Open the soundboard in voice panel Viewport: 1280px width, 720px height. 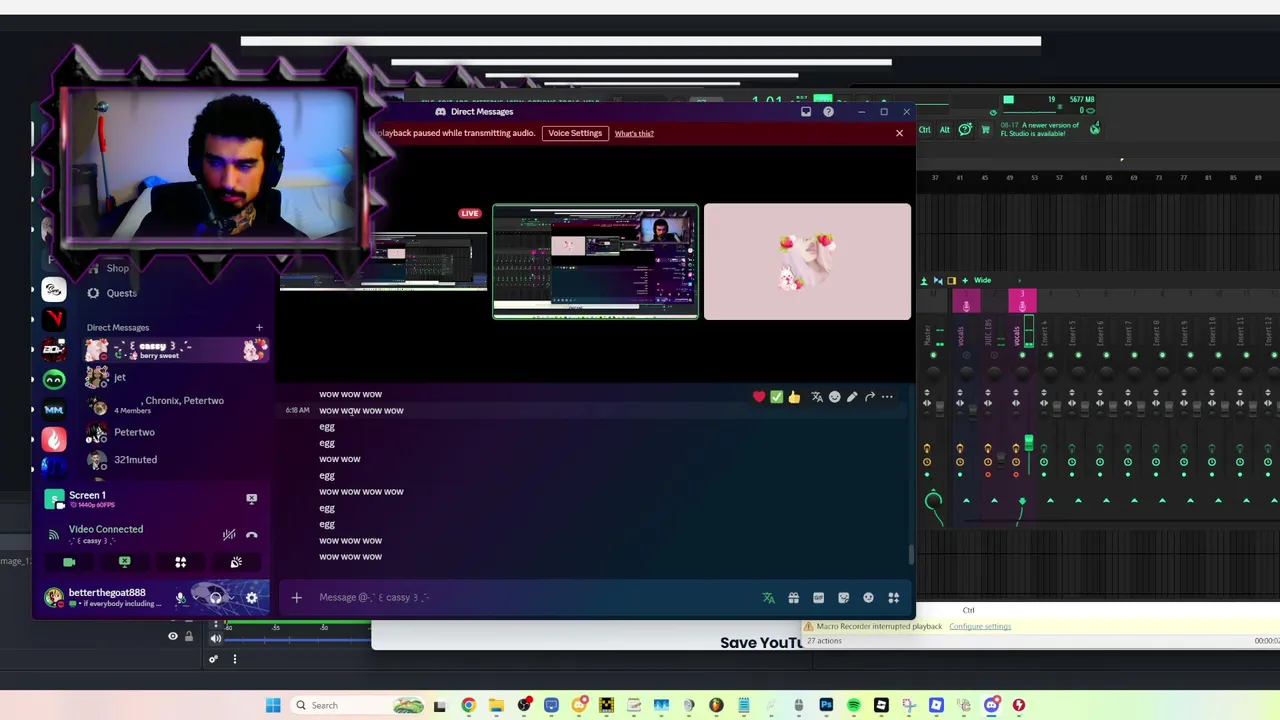tap(236, 562)
